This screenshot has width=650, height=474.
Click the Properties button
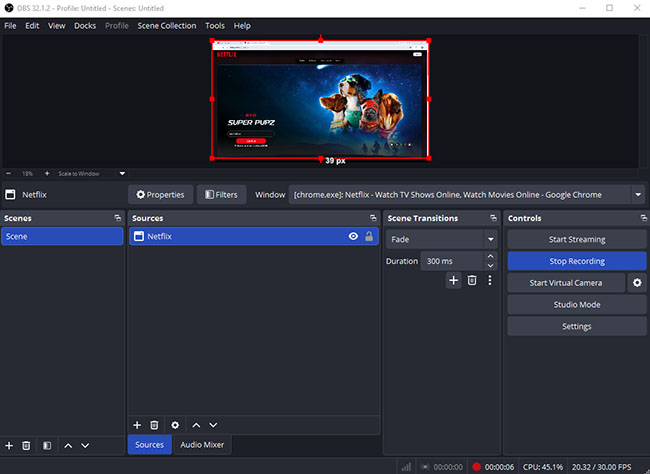click(x=160, y=195)
